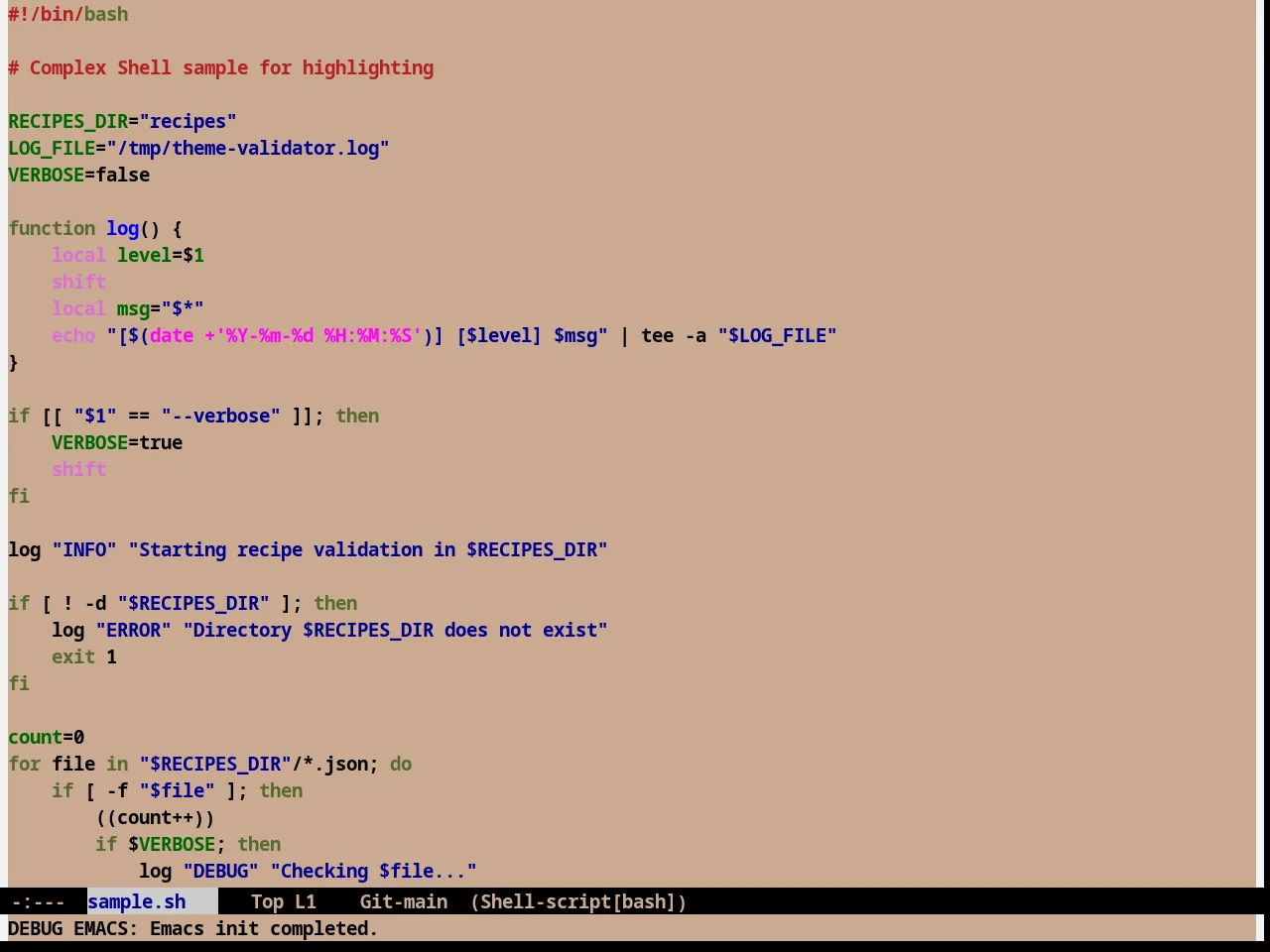
Task: Click the 'local msg="$*"' line
Action: click(128, 308)
